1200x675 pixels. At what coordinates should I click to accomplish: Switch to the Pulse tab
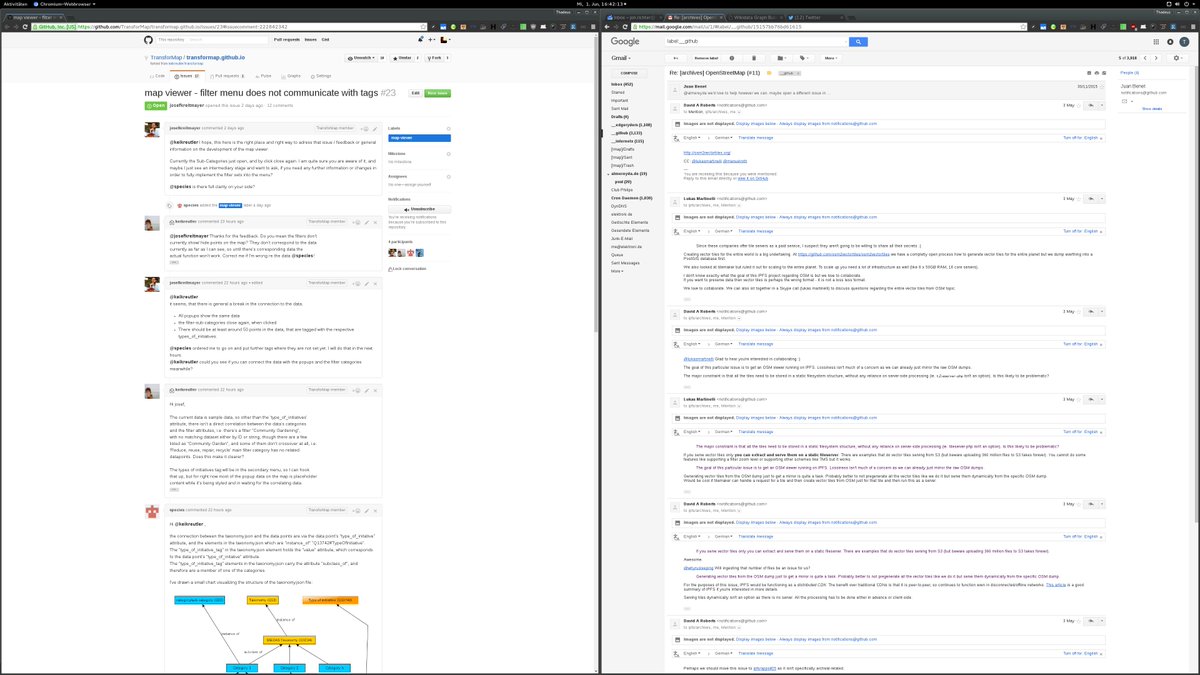pyautogui.click(x=264, y=76)
